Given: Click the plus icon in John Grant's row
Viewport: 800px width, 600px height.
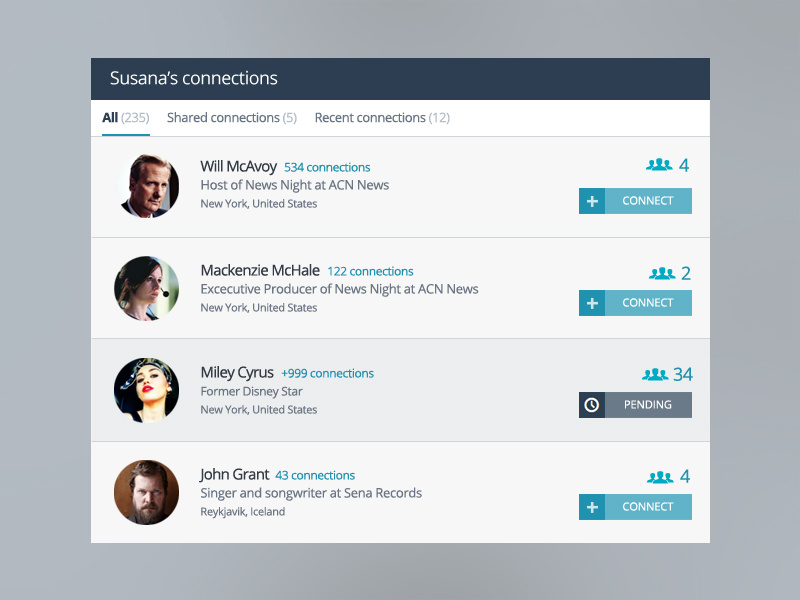Looking at the screenshot, I should tap(592, 507).
